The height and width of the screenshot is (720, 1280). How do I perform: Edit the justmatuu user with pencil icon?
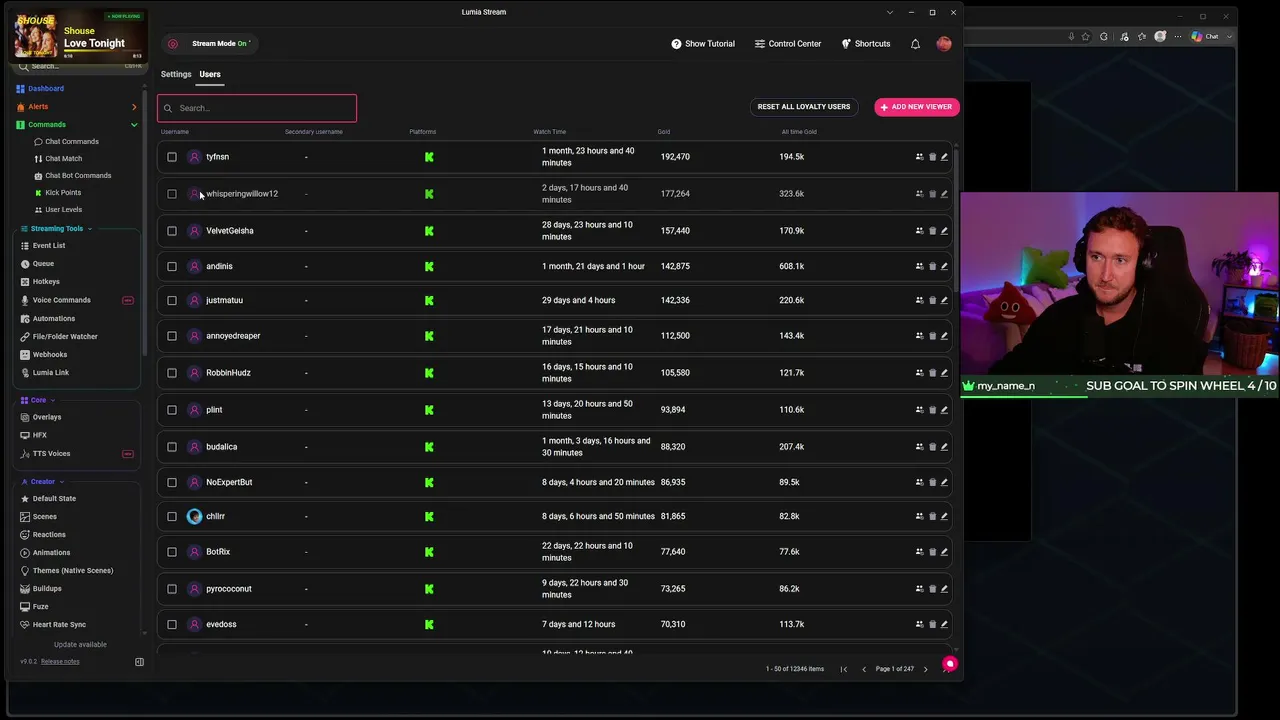944,301
